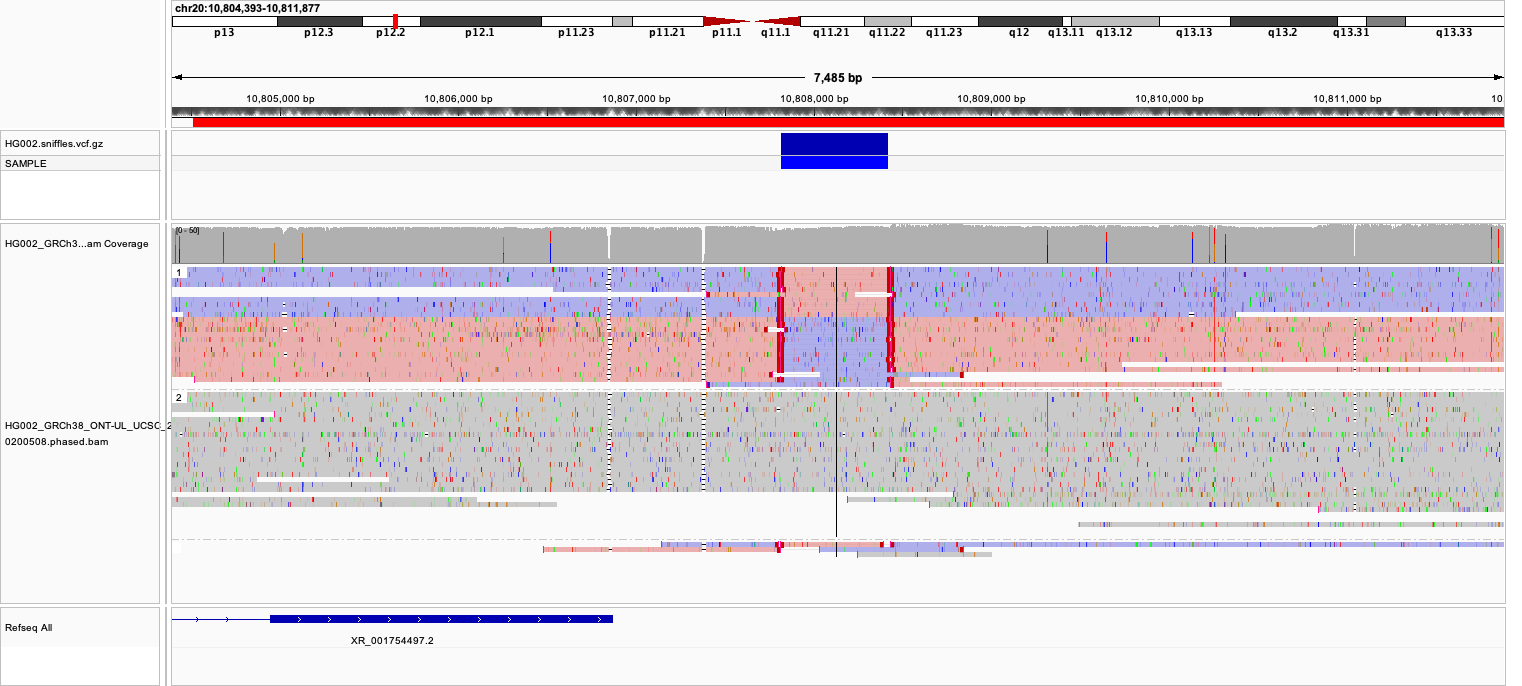
Task: Click the 10,805,000 bp ruler tick label
Action: (x=280, y=99)
